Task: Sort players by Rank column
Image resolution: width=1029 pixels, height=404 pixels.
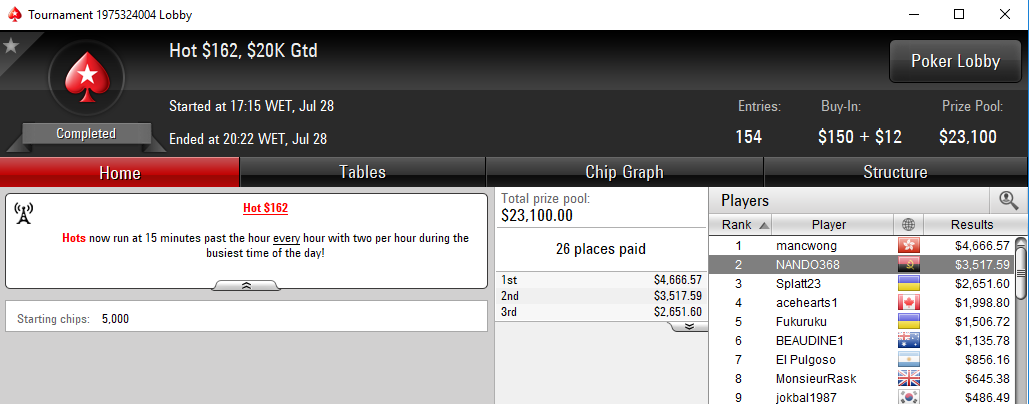Action: coord(740,224)
